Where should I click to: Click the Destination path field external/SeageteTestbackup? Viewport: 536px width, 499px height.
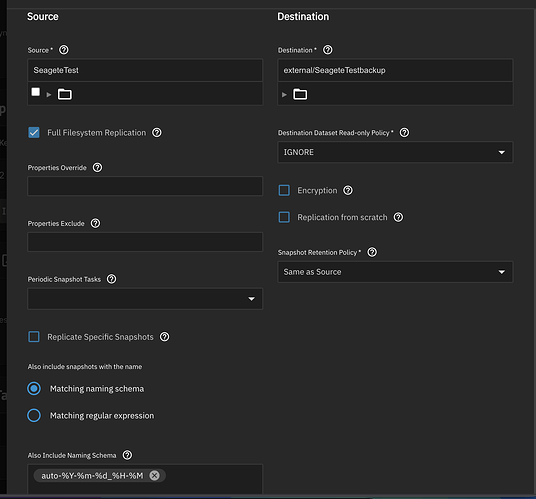coord(395,70)
